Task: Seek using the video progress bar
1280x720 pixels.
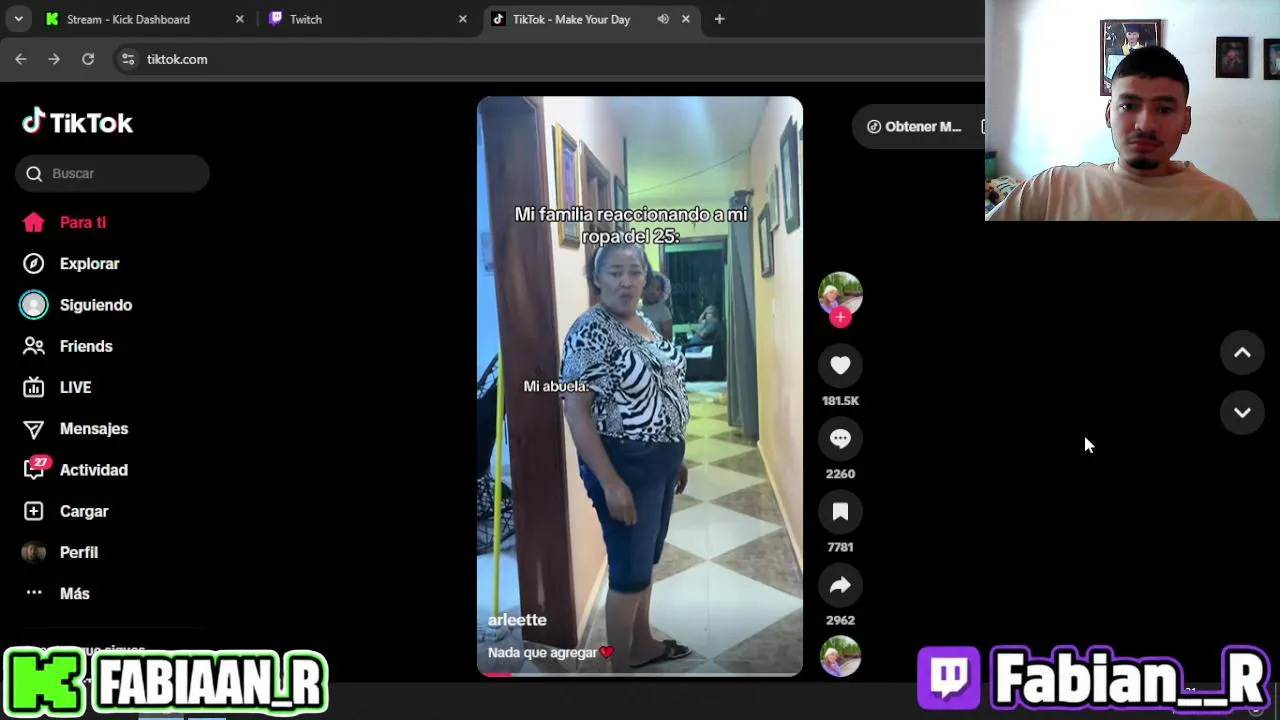Action: 640,674
